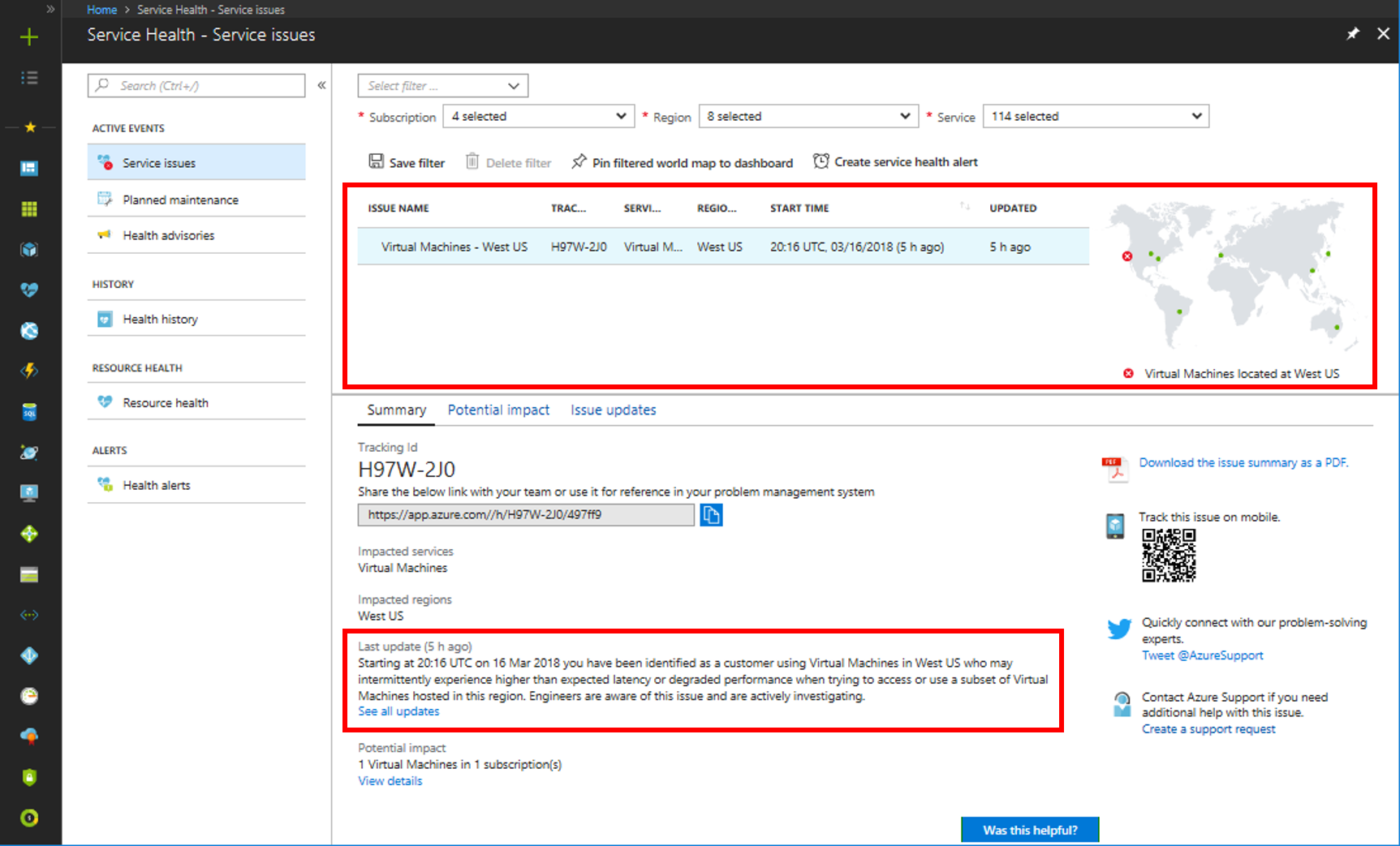This screenshot has height=846, width=1400.
Task: Click the red marker on the world map
Action: pyautogui.click(x=1127, y=256)
